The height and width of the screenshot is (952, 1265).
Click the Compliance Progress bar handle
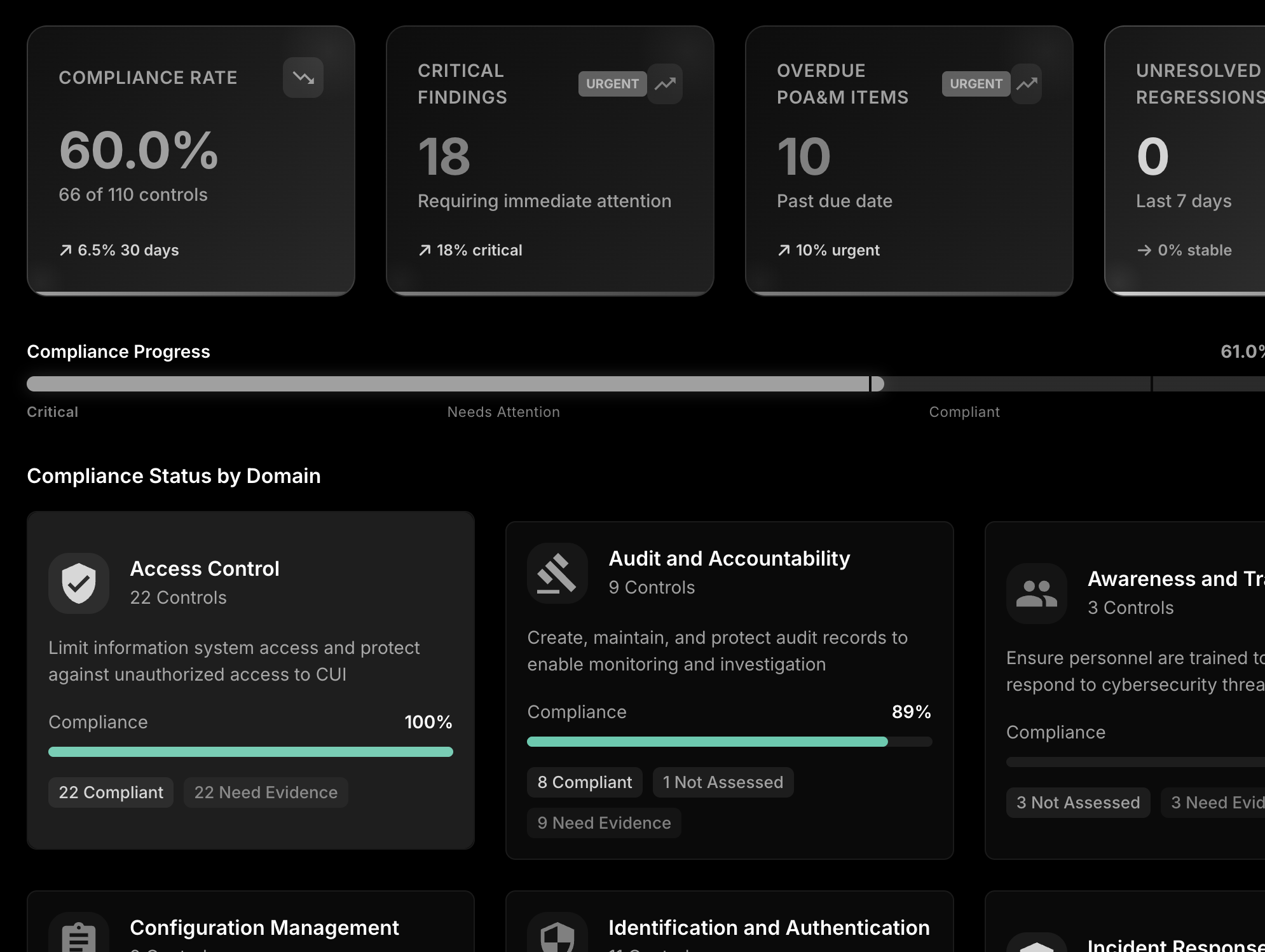tap(877, 384)
